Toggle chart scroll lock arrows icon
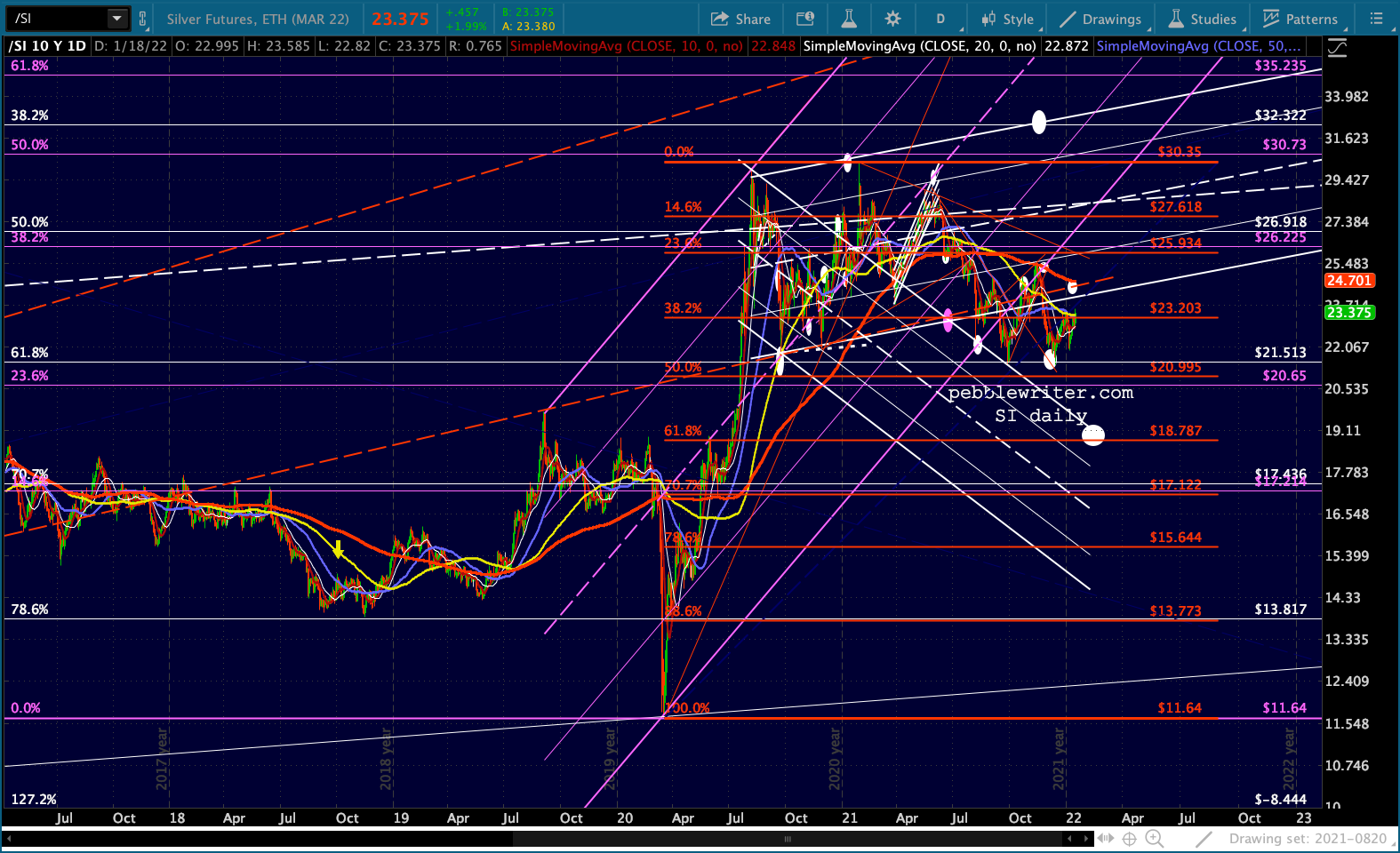Viewport: 1400px width, 853px height. pyautogui.click(x=1105, y=839)
